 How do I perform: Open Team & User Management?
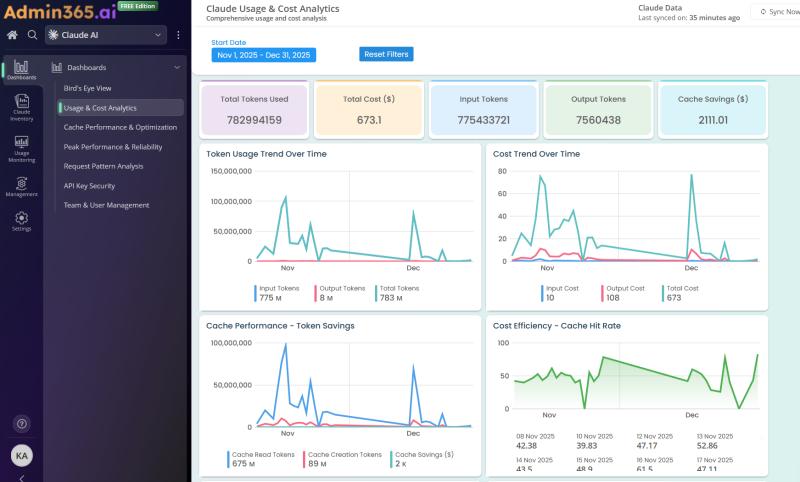click(x=107, y=205)
